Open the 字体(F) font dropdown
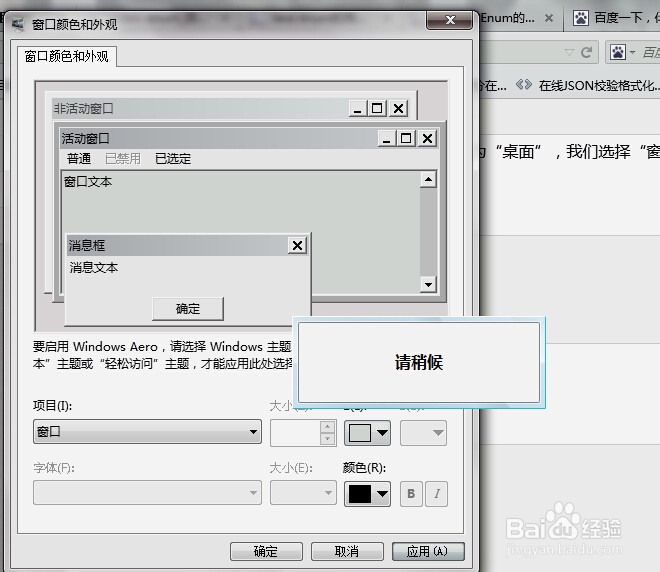 pos(147,492)
